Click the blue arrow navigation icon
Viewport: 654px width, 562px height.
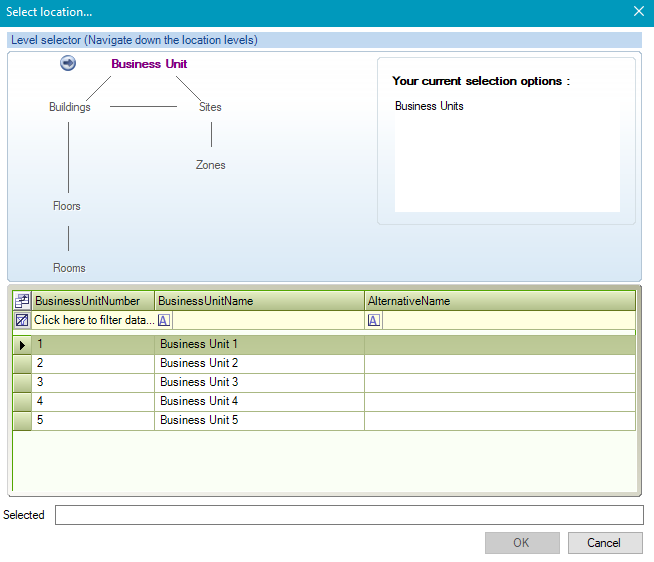pyautogui.click(x=68, y=63)
